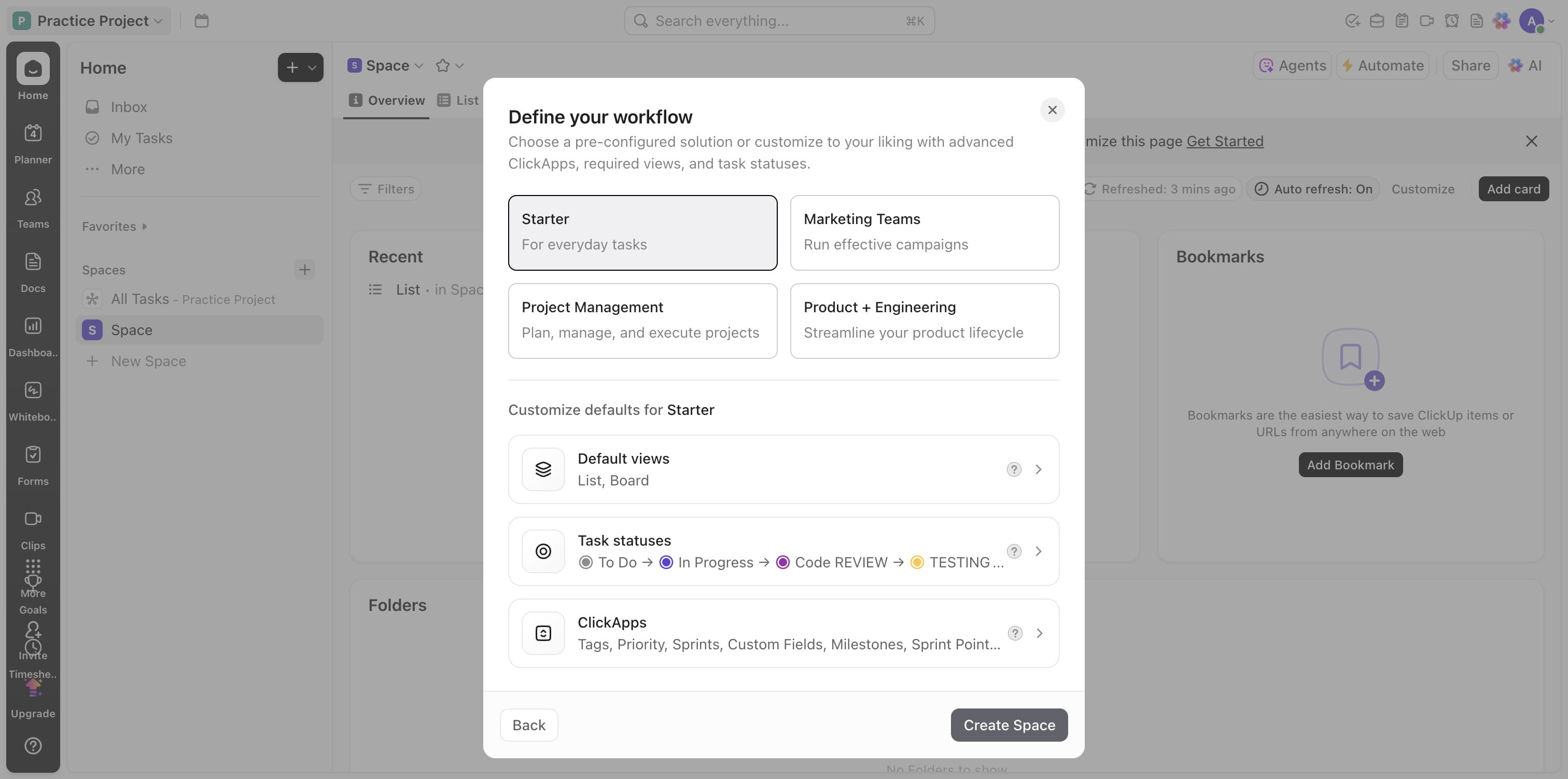Open Dashboards from the sidebar
The image size is (1568, 779).
[33, 337]
